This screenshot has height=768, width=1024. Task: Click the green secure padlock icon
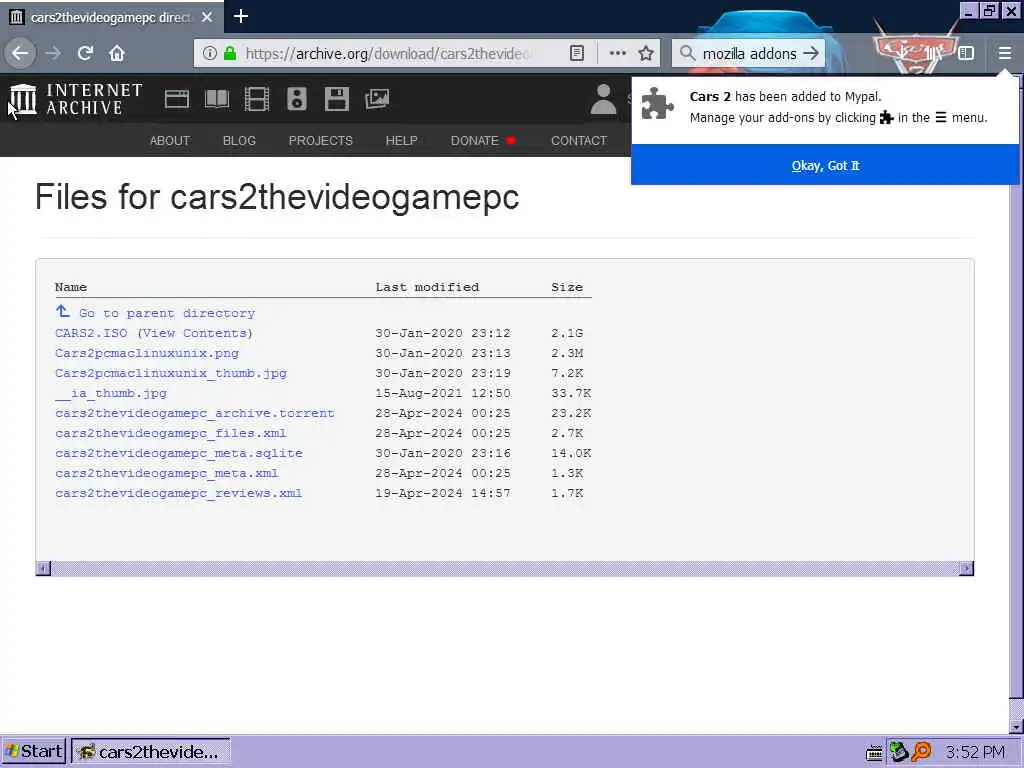[230, 53]
